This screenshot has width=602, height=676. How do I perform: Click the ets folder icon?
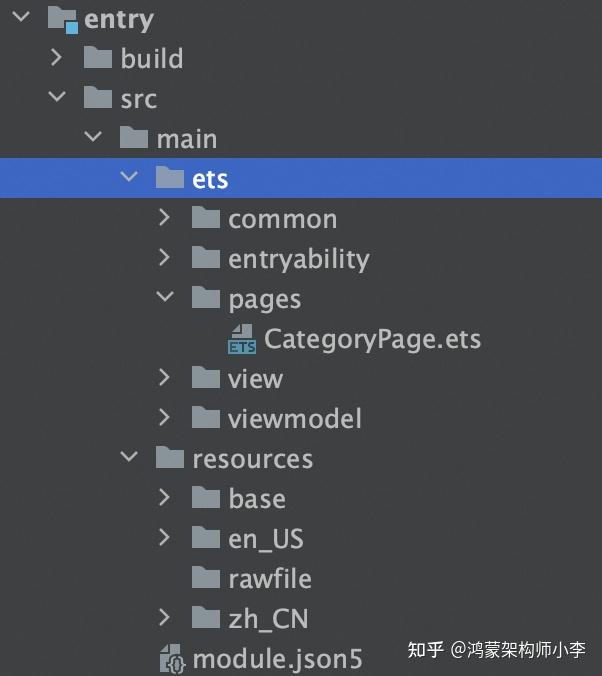click(170, 178)
